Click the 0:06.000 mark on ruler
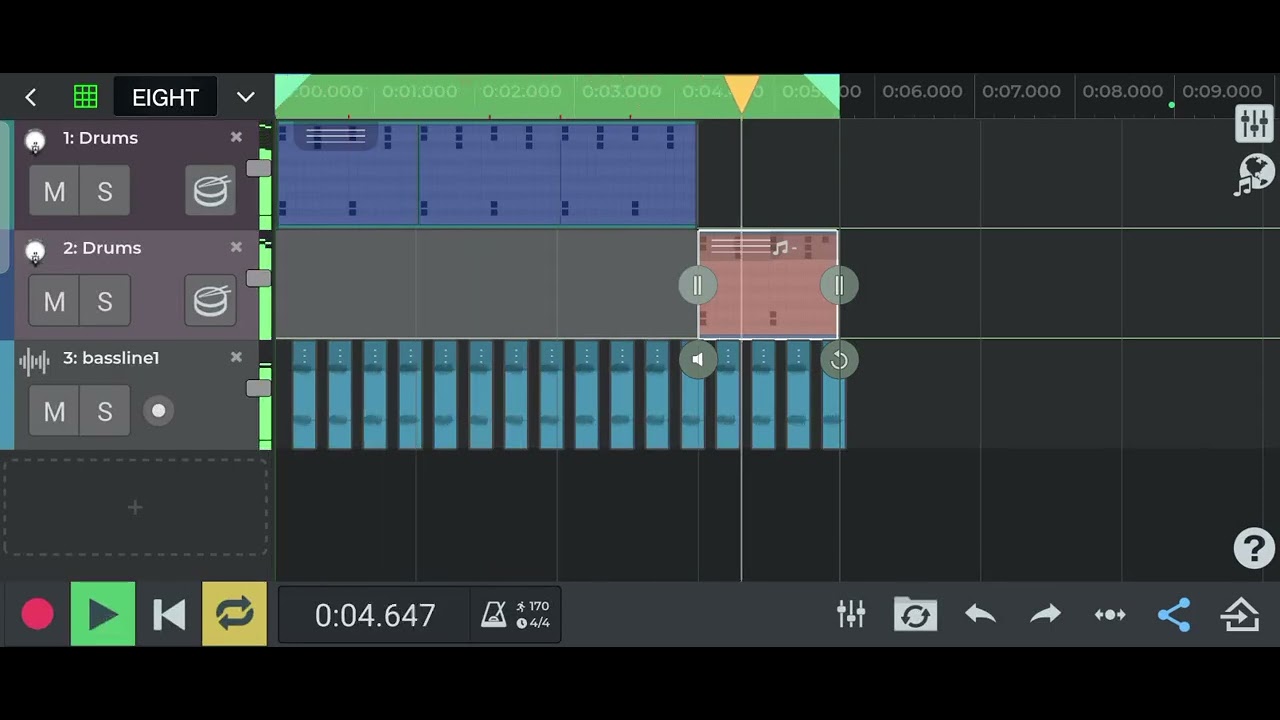 pos(922,91)
